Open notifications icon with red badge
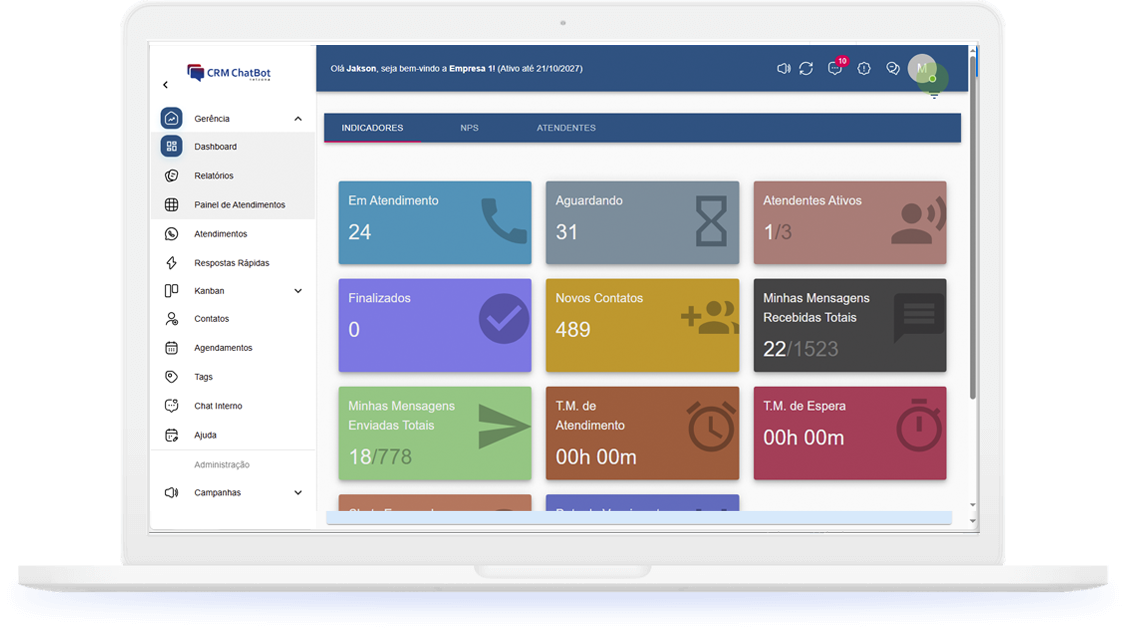This screenshot has width=1126, height=630. pyautogui.click(x=835, y=68)
